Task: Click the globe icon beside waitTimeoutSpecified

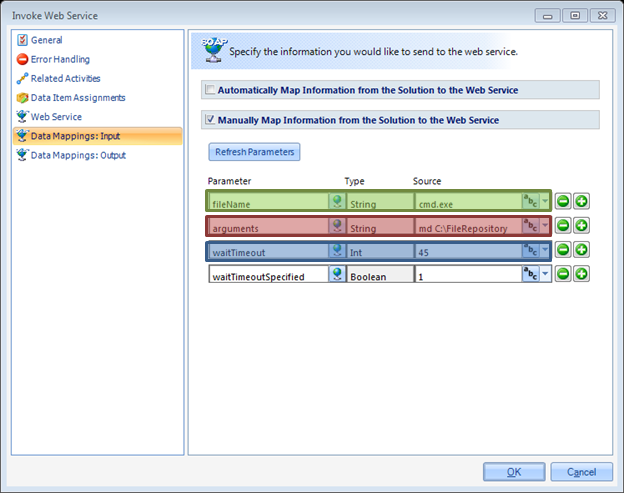Action: pyautogui.click(x=337, y=274)
